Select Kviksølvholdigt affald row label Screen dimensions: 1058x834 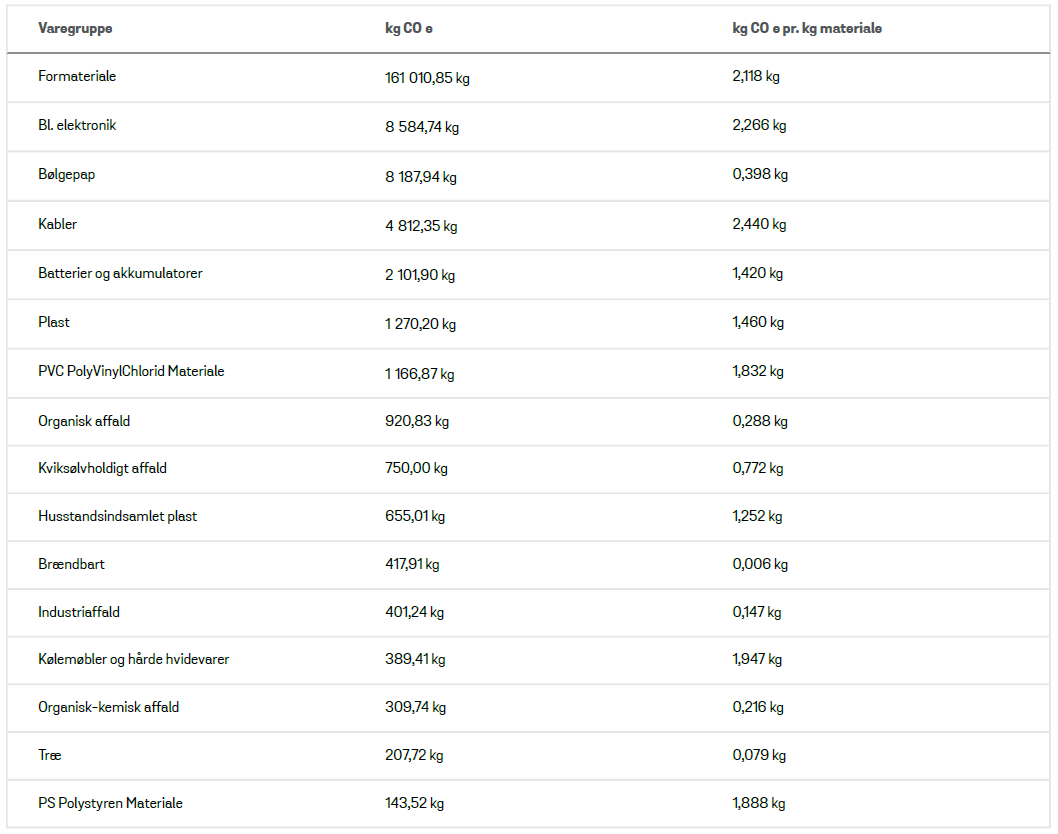(102, 468)
